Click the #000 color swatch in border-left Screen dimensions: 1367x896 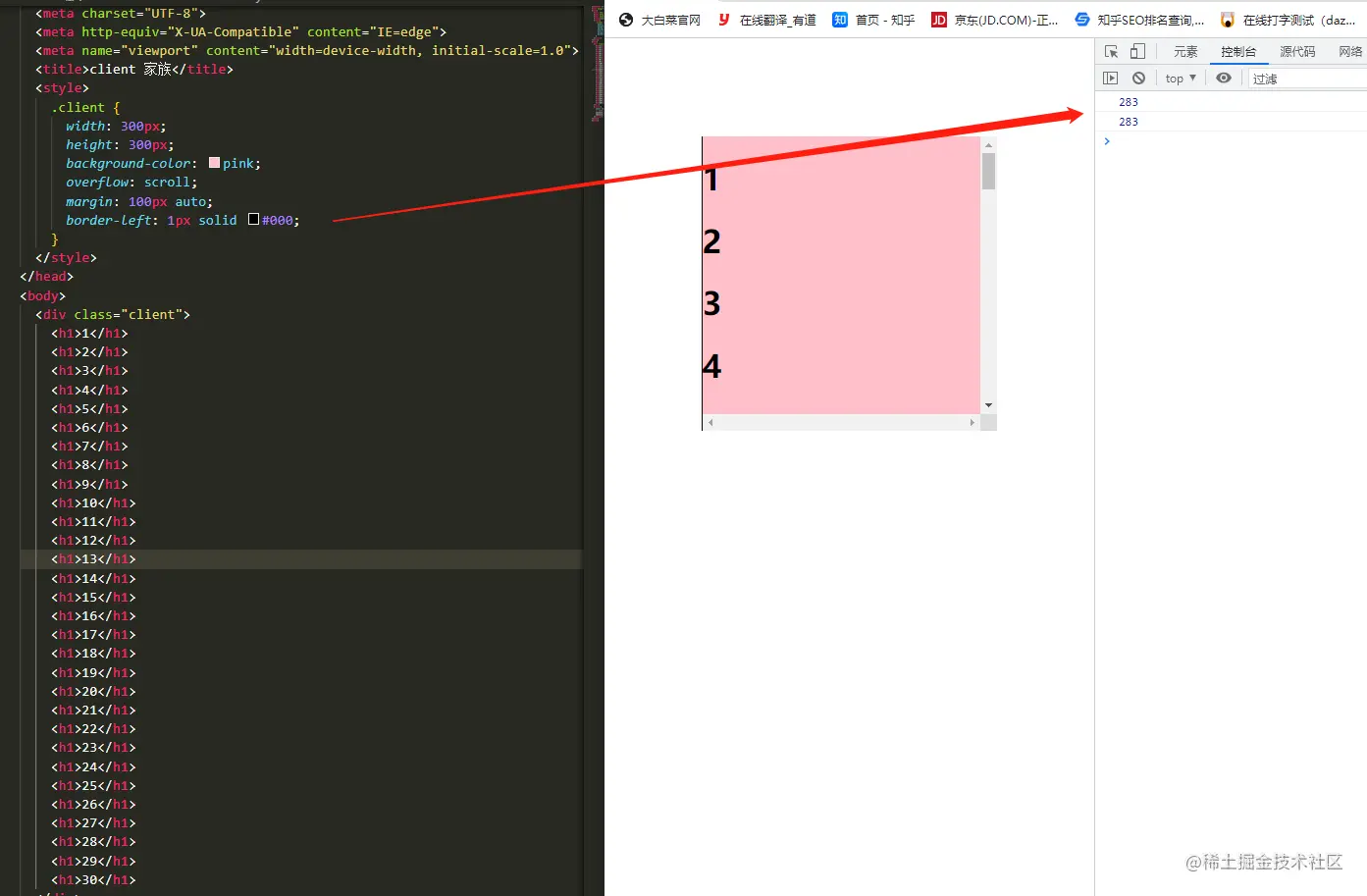253,220
